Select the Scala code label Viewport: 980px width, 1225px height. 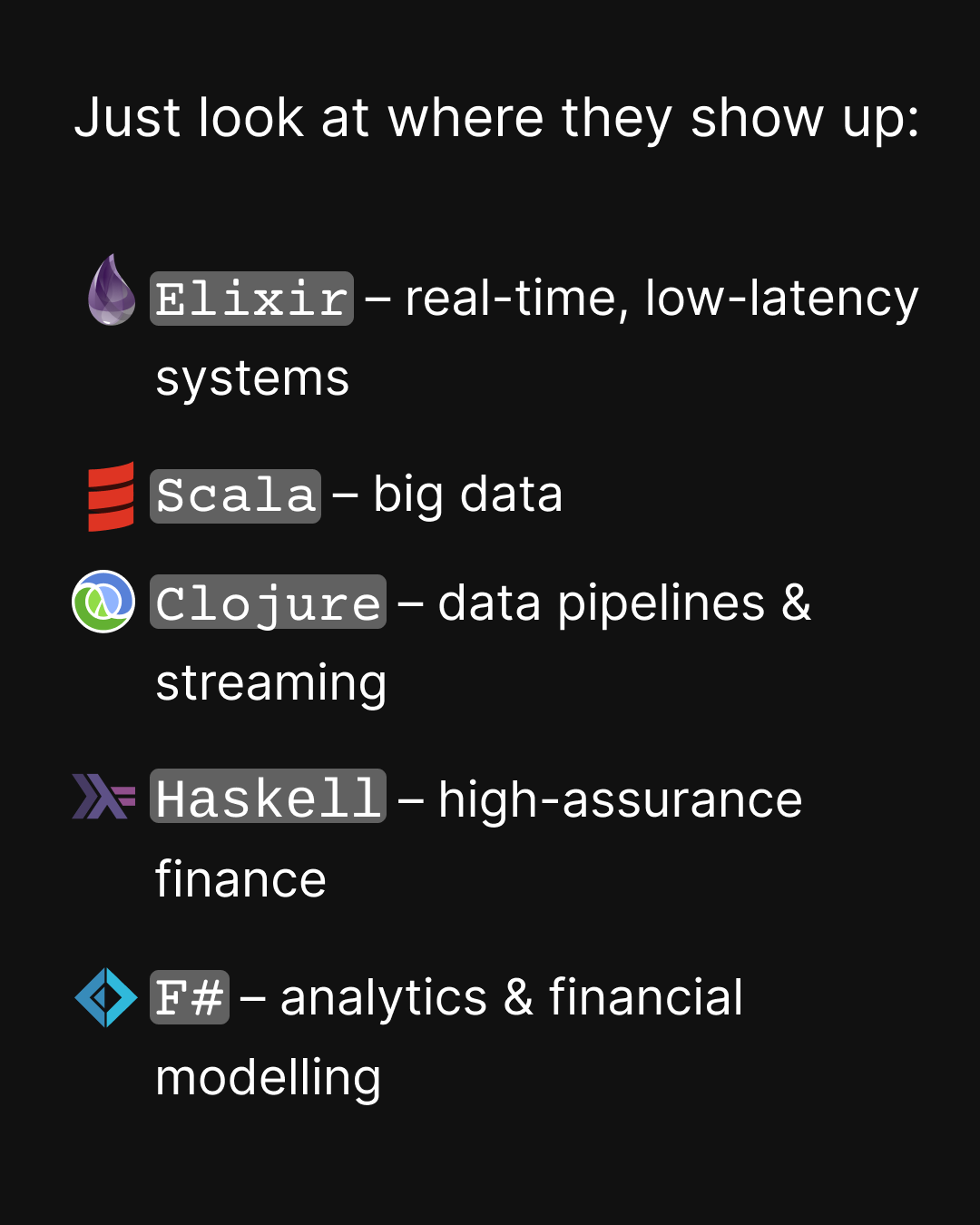pos(235,496)
